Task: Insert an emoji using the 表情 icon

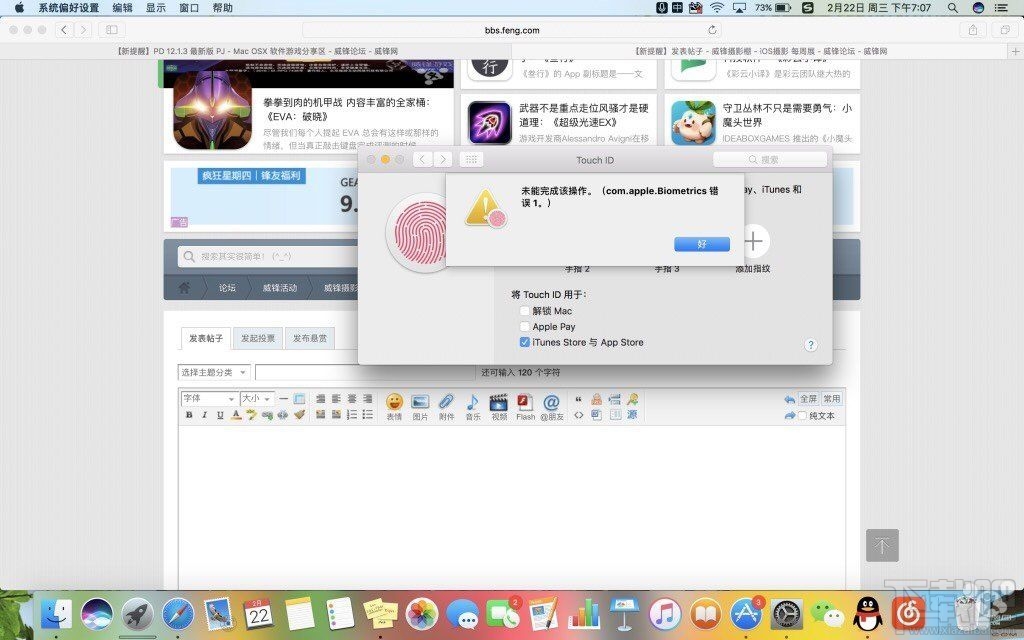Action: 393,401
